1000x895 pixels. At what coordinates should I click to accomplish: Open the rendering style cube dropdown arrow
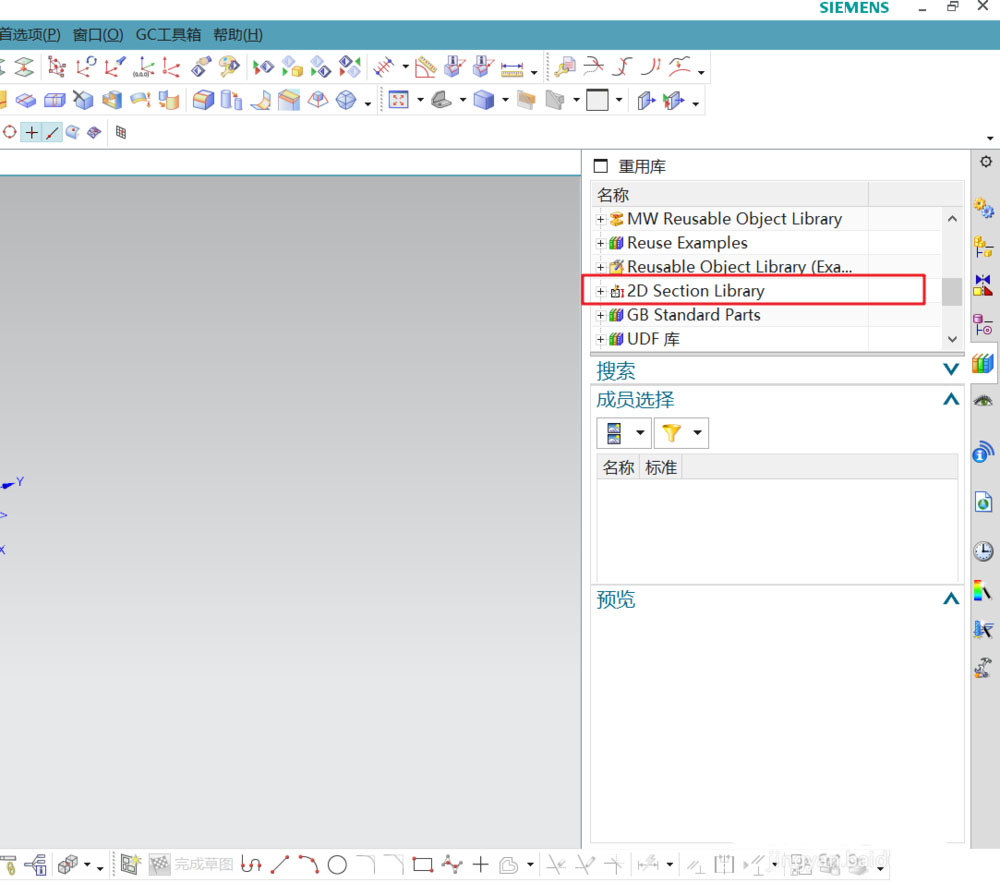[x=505, y=100]
